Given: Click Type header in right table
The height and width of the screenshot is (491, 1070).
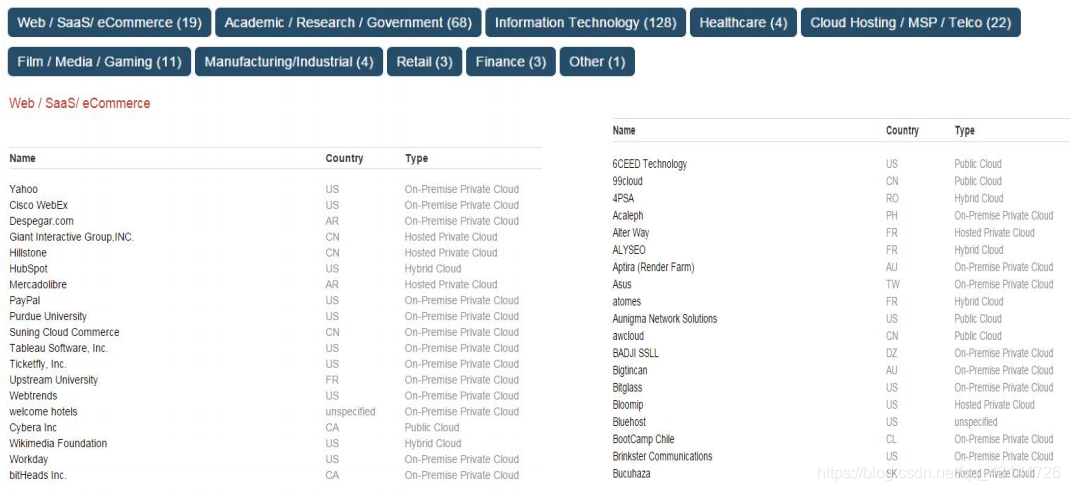Looking at the screenshot, I should tap(964, 130).
